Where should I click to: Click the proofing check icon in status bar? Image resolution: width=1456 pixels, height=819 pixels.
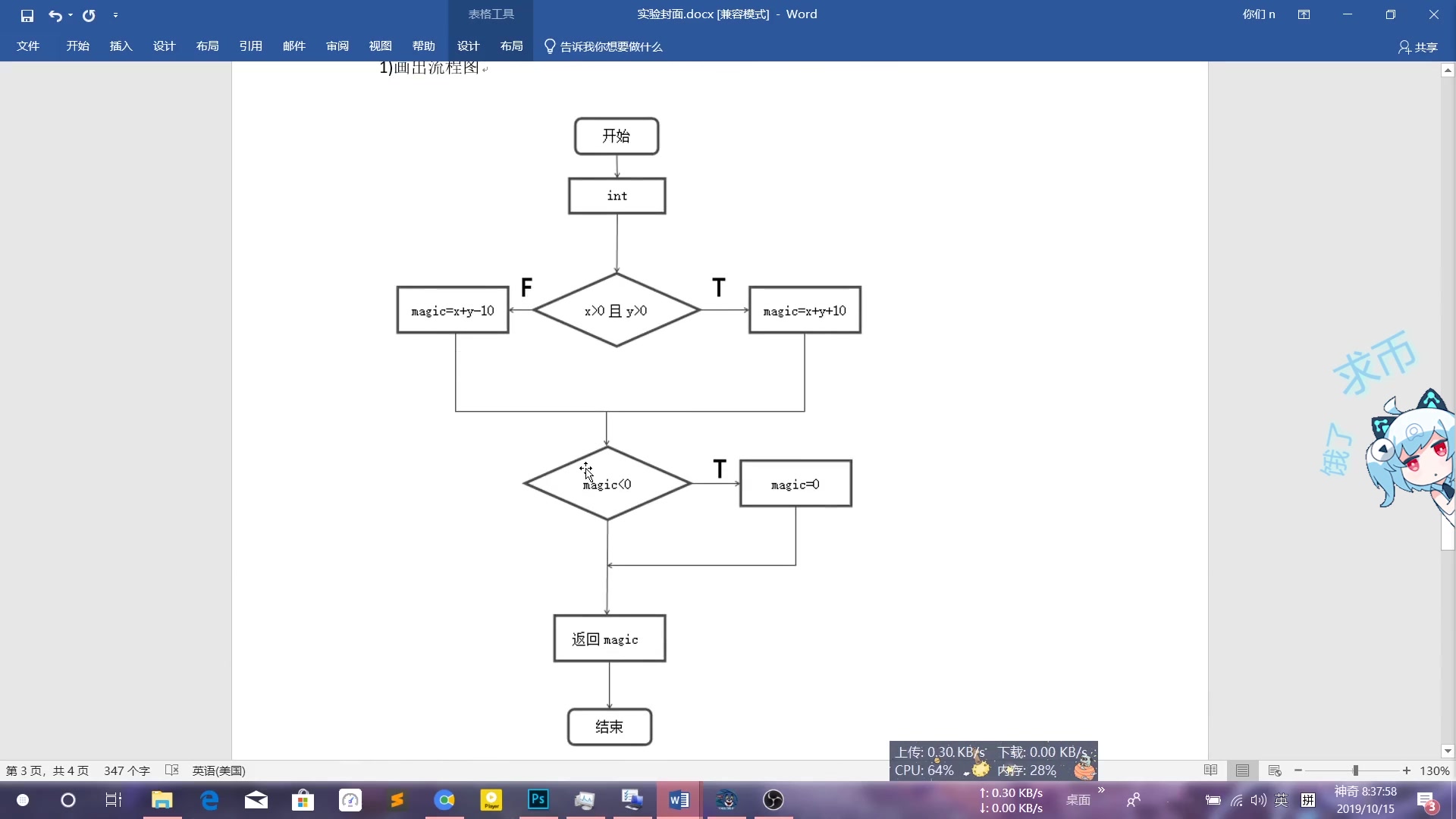tap(172, 770)
